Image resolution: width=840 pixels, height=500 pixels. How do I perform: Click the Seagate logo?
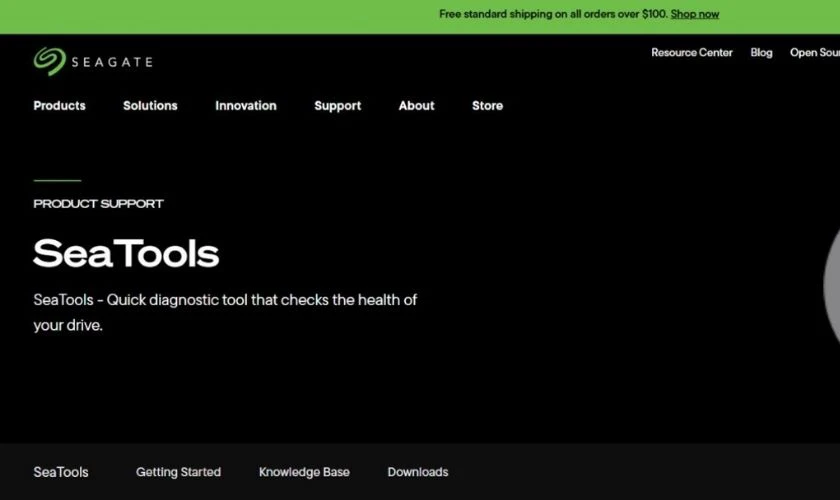pos(93,61)
